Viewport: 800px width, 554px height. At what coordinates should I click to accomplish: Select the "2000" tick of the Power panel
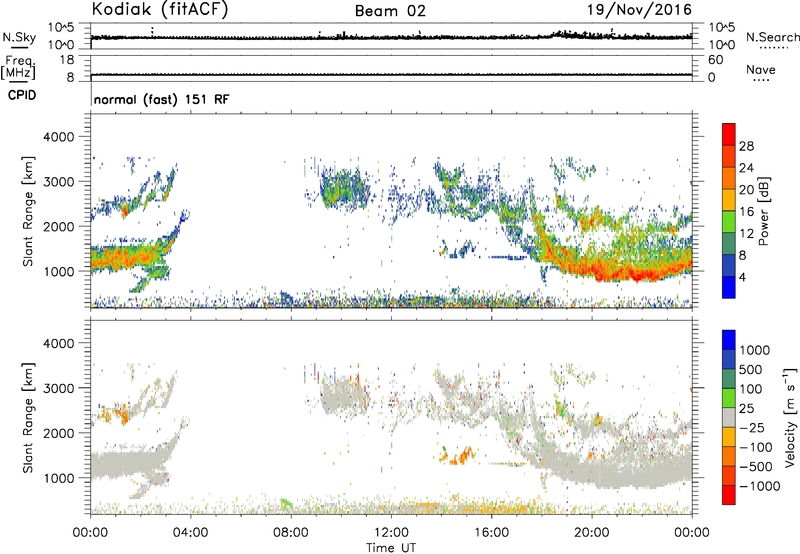(x=59, y=226)
